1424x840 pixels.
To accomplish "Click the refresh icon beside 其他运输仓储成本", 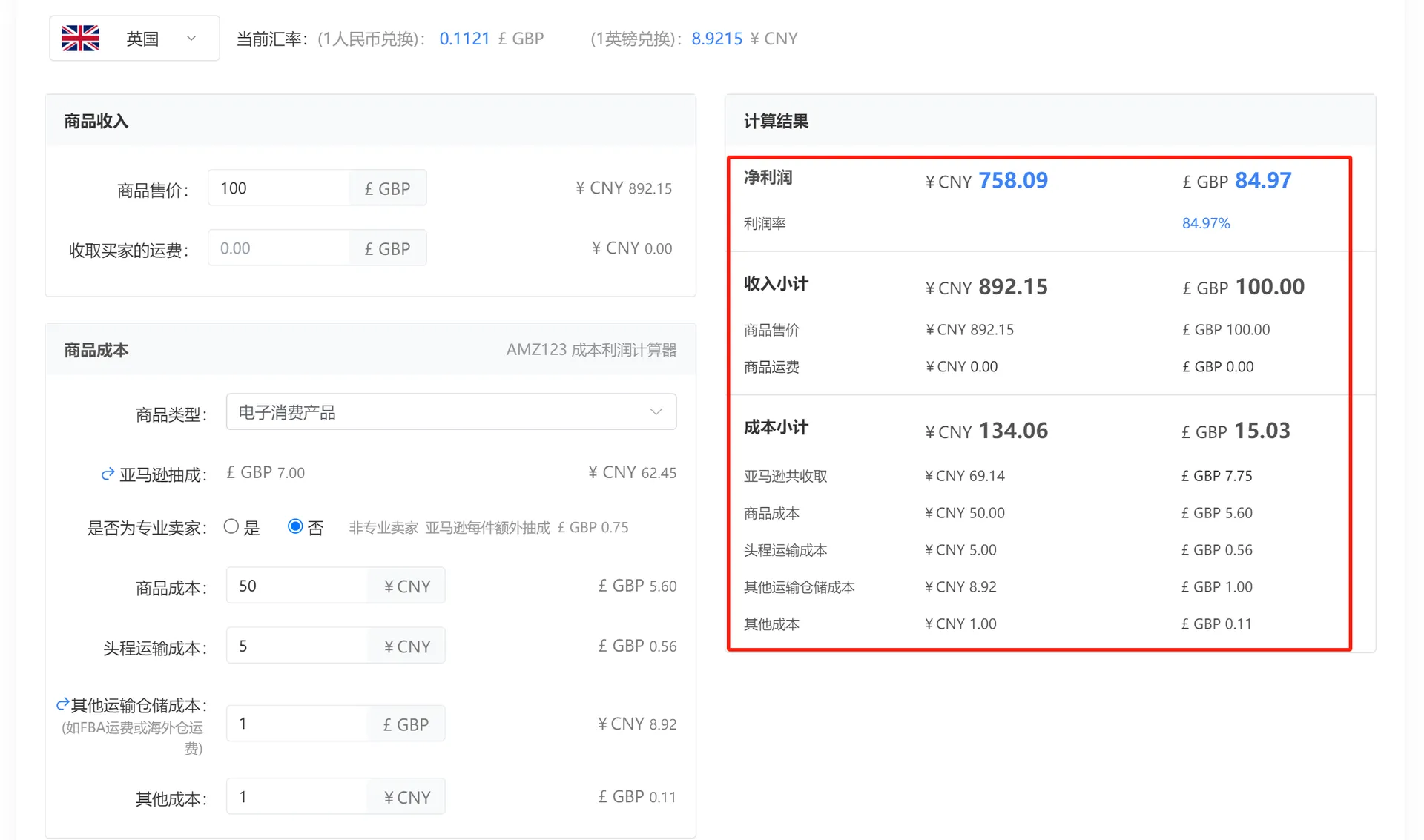I will [63, 704].
